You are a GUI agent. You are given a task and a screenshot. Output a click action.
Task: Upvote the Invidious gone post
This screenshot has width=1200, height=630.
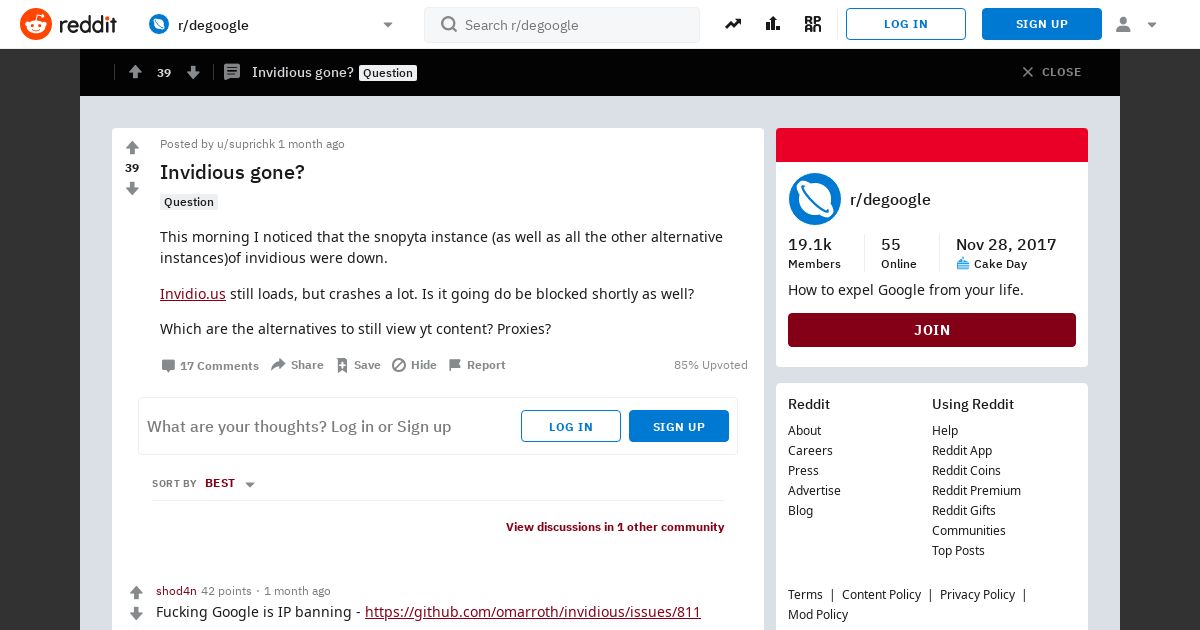click(x=132, y=148)
